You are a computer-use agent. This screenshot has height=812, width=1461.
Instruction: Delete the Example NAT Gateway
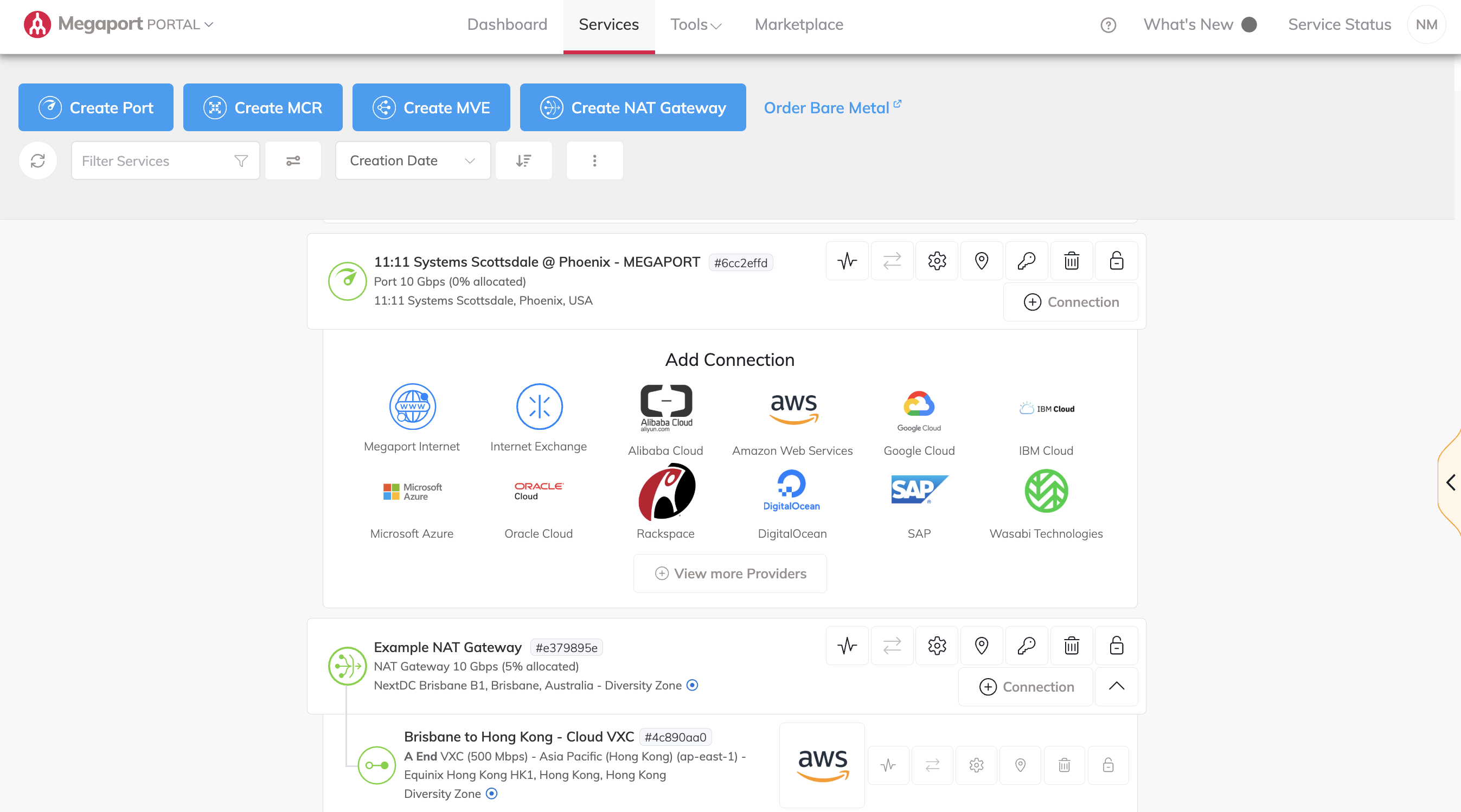1072,645
